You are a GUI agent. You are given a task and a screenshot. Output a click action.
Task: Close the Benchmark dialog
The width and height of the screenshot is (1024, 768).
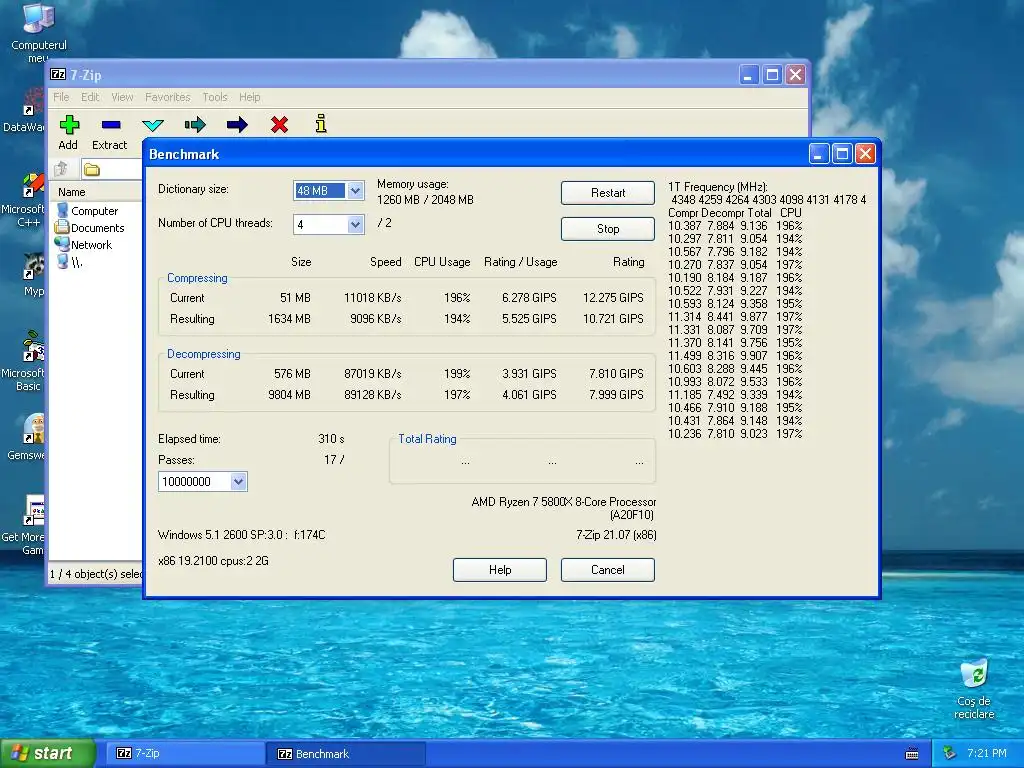865,154
